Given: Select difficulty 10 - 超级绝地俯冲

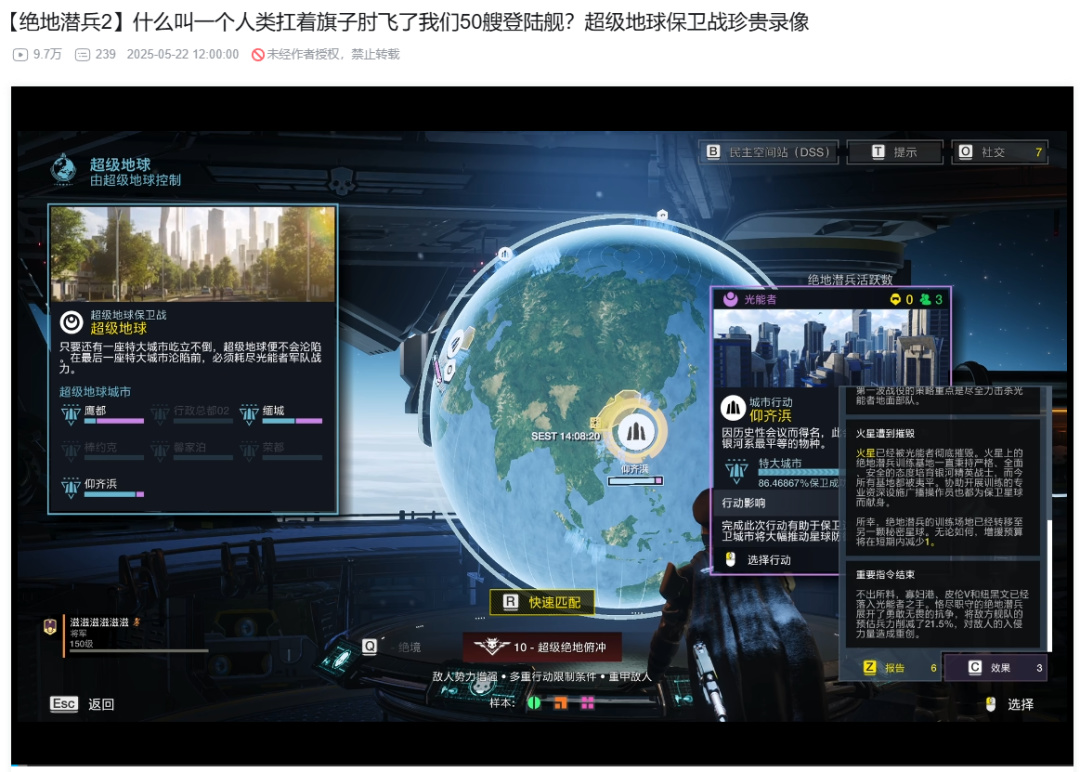Looking at the screenshot, I should 542,647.
